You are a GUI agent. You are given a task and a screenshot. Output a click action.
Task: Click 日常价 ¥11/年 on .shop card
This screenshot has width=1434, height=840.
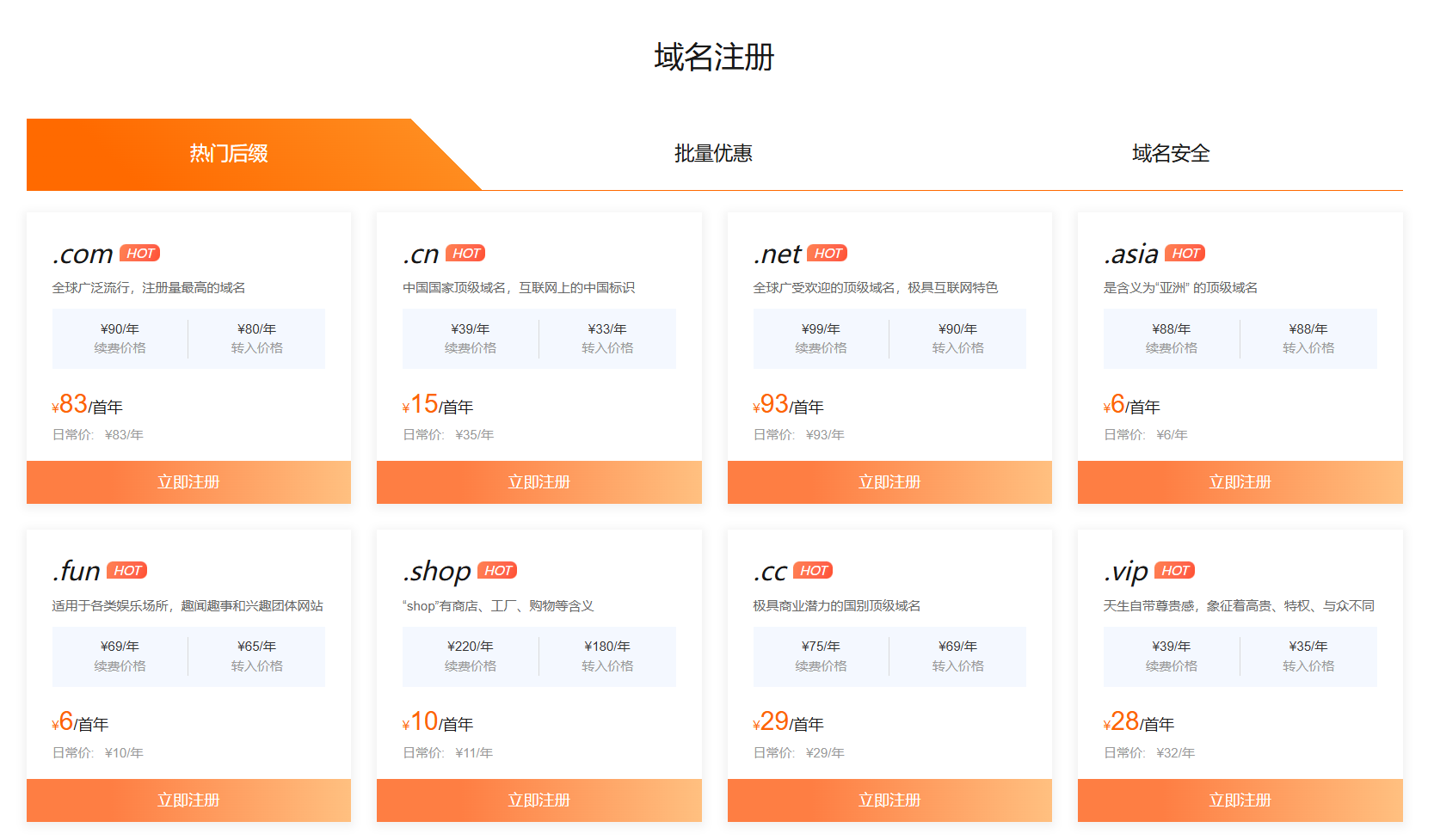click(448, 753)
